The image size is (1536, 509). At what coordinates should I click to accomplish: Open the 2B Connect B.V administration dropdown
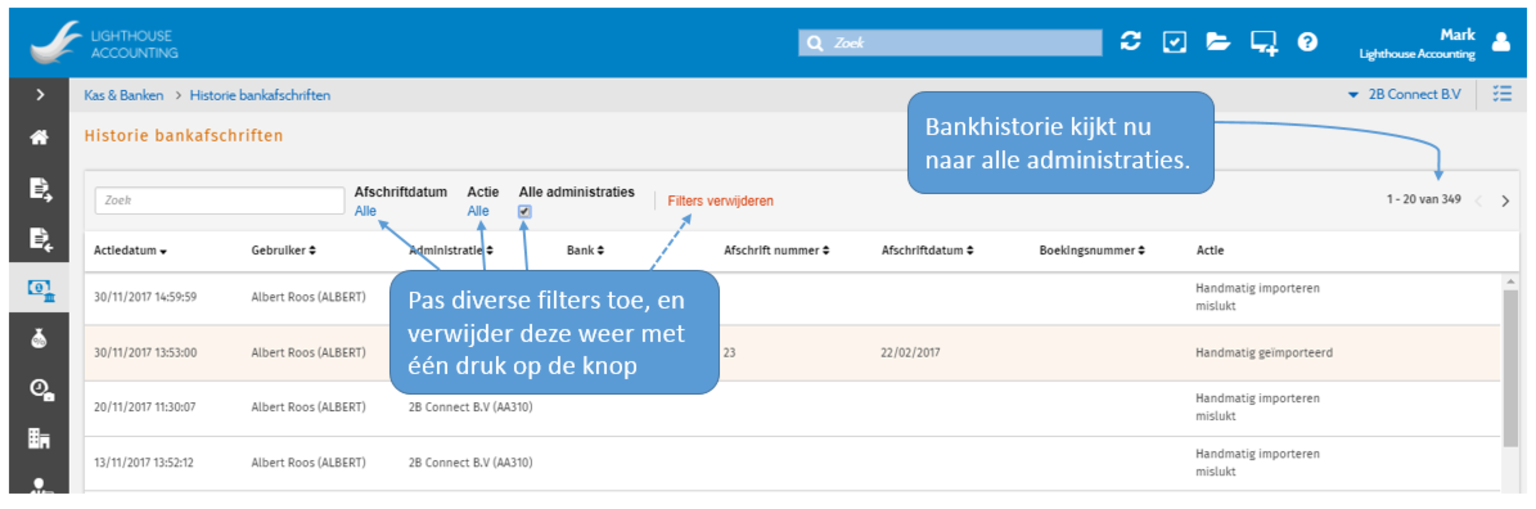[x=1404, y=95]
